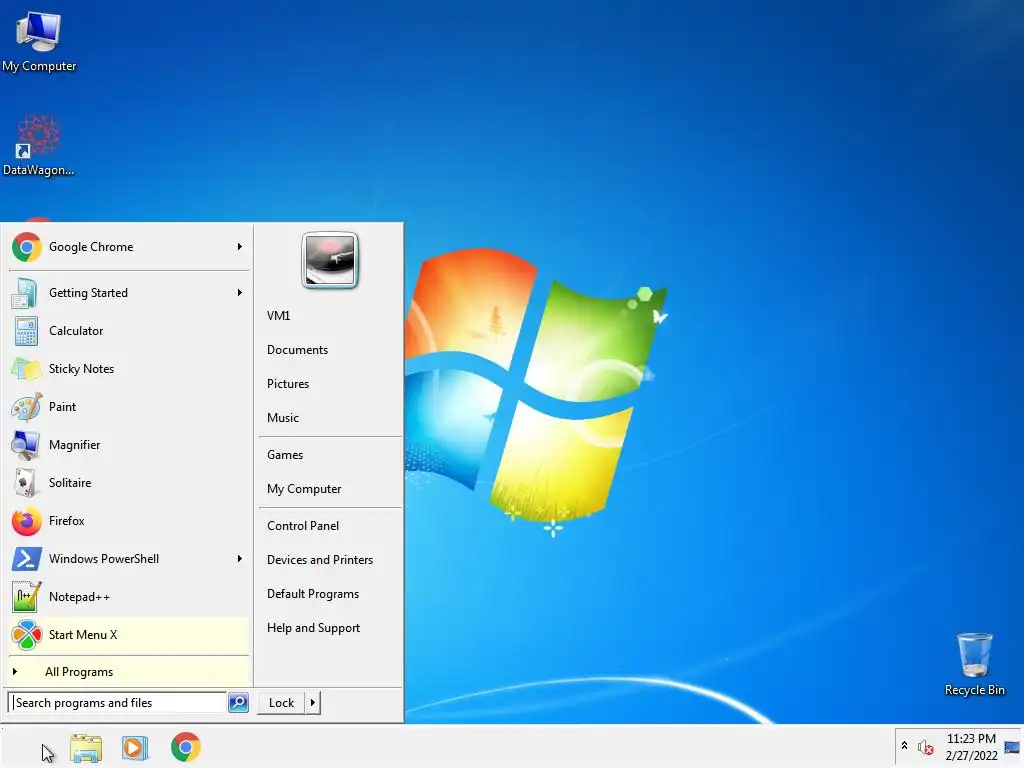Click the Show Desktop icon in the tray
Viewport: 1024px width, 768px height.
coord(1012,747)
